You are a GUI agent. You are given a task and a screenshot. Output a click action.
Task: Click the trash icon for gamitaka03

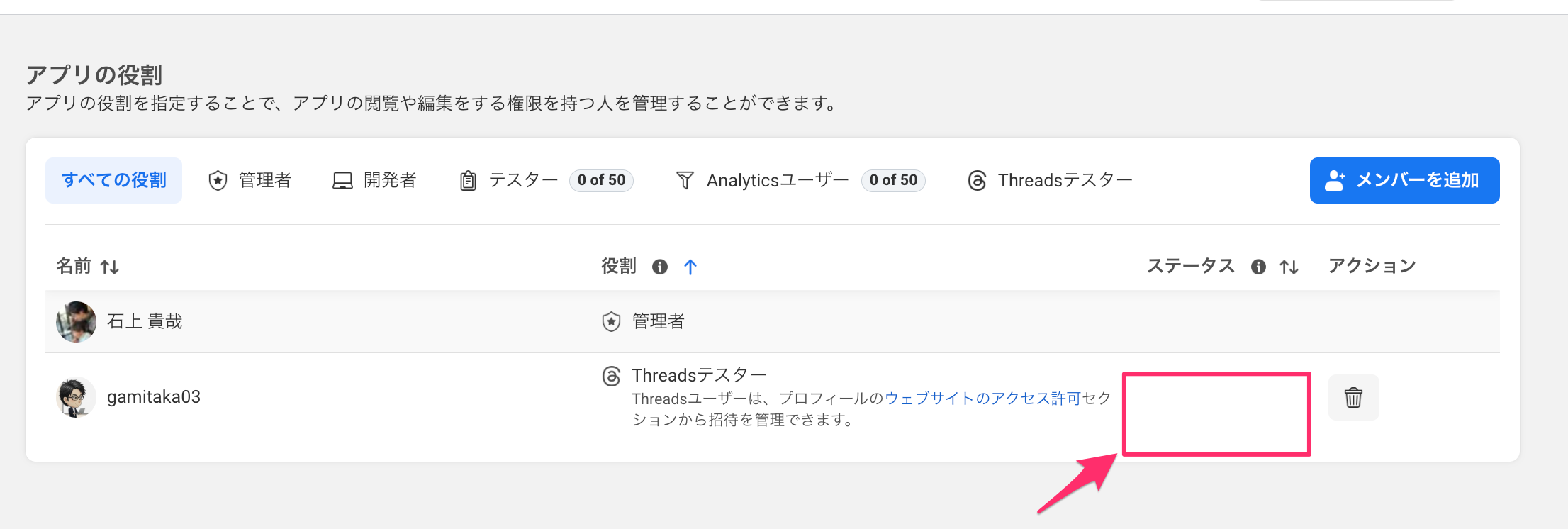[x=1353, y=397]
